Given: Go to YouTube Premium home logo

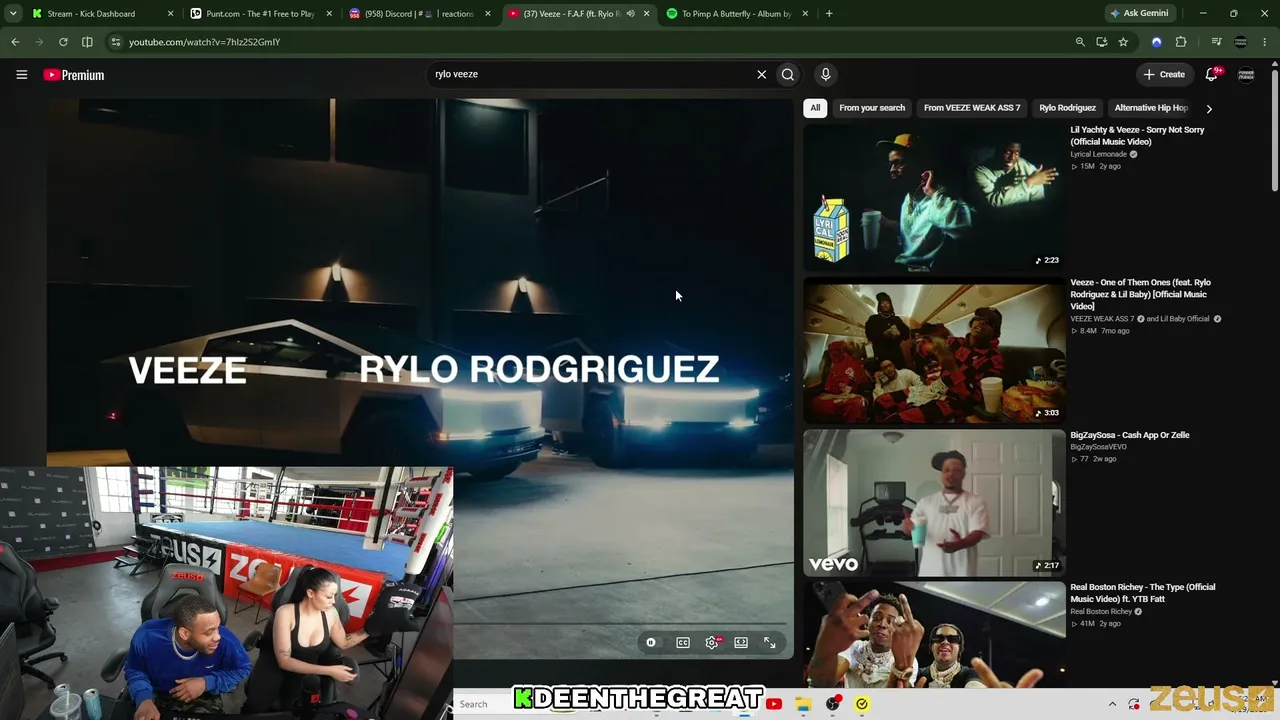Looking at the screenshot, I should (74, 75).
